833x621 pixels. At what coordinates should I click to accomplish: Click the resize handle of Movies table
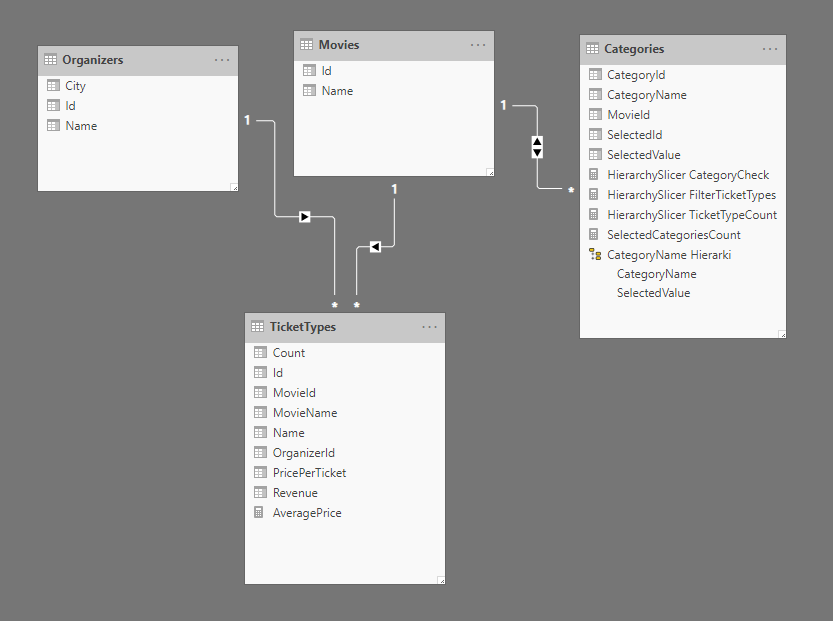tap(490, 172)
